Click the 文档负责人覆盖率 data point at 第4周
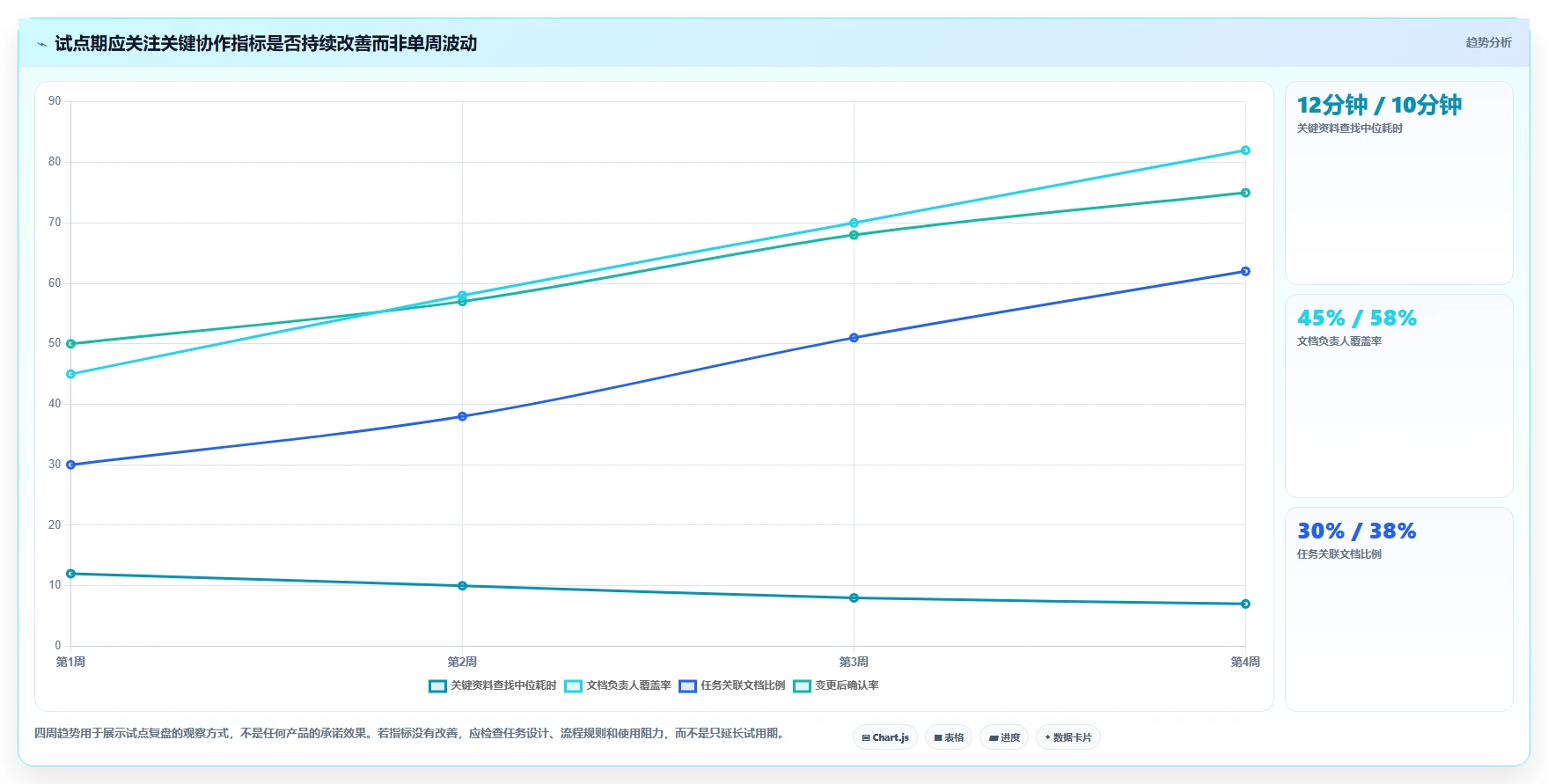This screenshot has width=1548, height=784. pos(1245,150)
